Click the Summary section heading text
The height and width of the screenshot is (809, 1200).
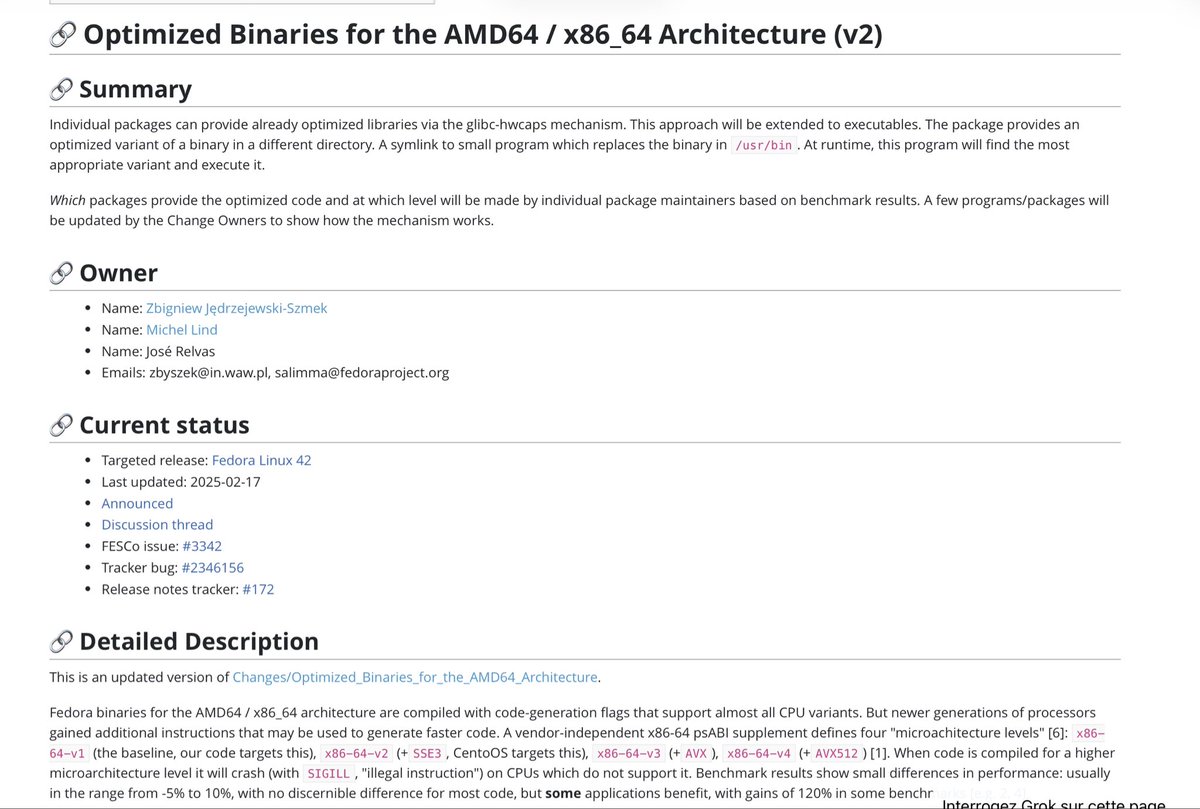(x=135, y=89)
